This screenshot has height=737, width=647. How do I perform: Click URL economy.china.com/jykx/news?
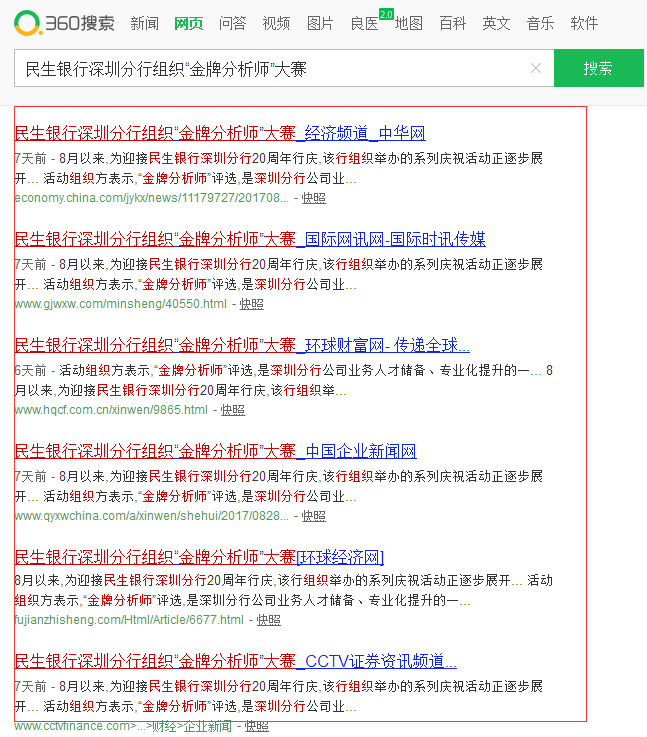(152, 198)
